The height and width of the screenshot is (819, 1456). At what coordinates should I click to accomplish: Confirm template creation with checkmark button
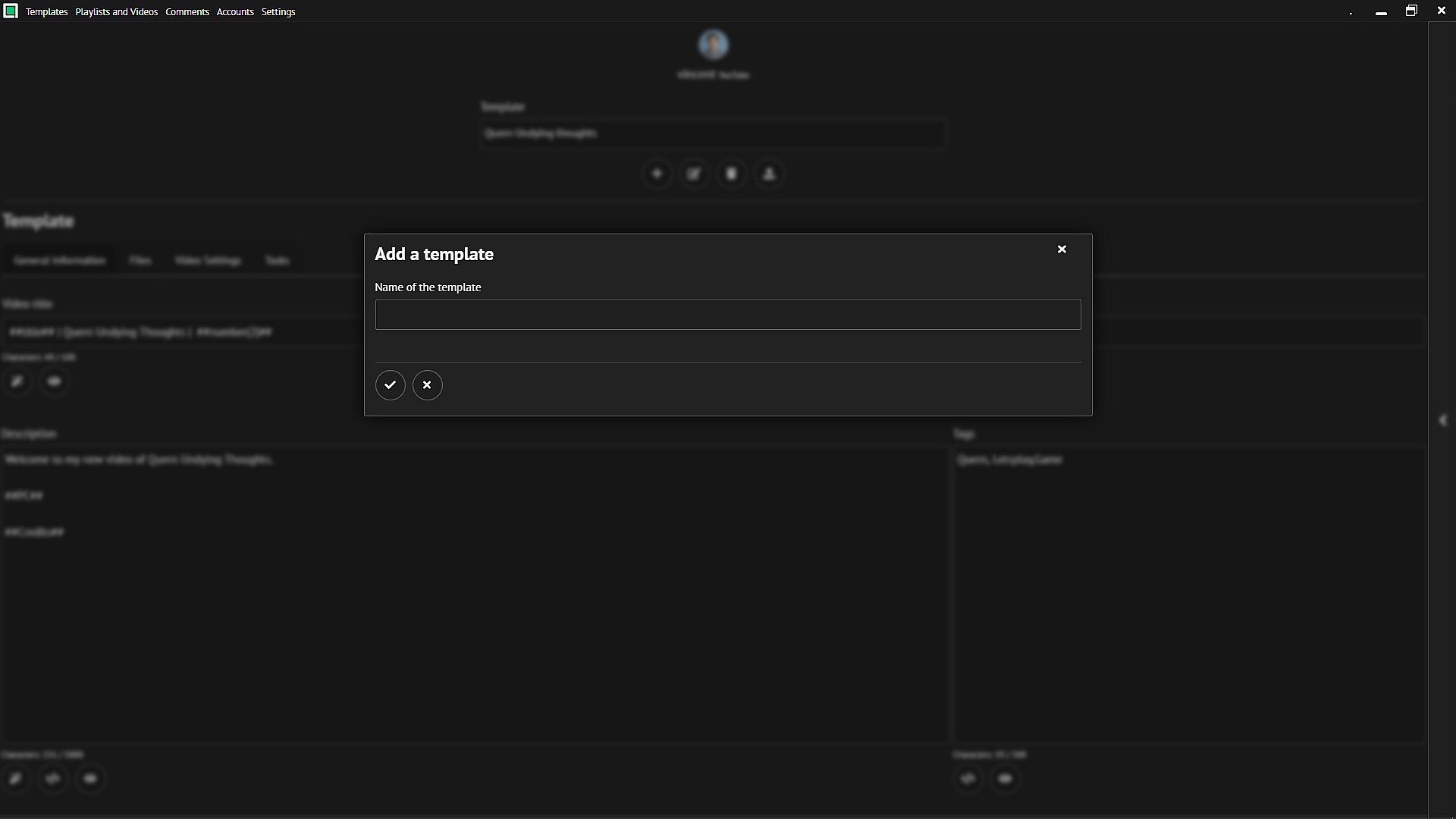click(x=390, y=385)
